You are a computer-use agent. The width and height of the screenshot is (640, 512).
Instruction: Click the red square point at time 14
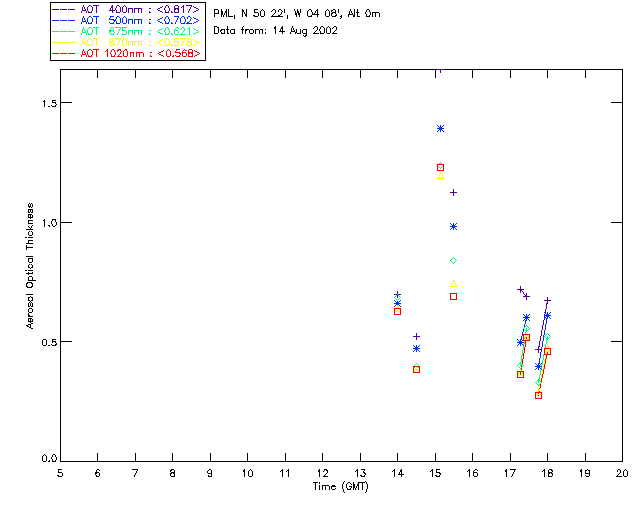[398, 312]
